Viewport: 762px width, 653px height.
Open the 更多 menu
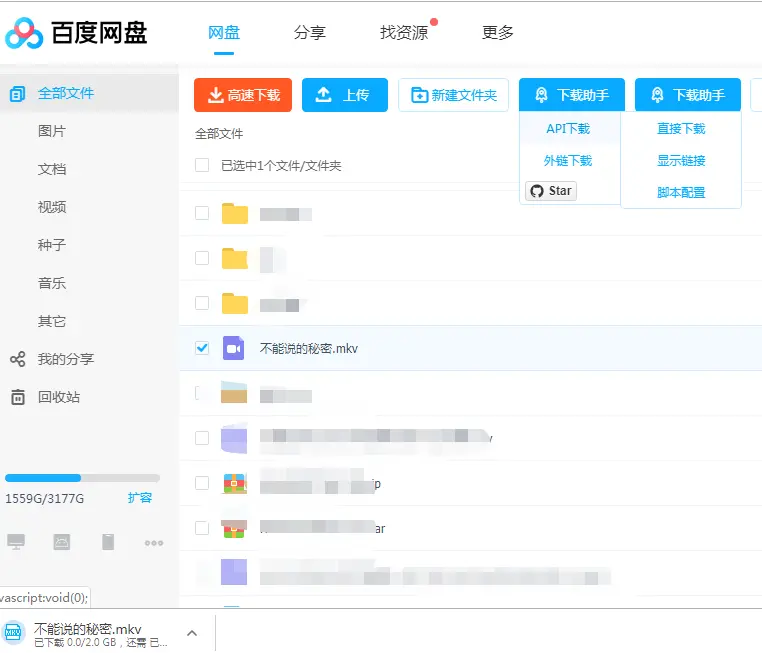click(498, 33)
